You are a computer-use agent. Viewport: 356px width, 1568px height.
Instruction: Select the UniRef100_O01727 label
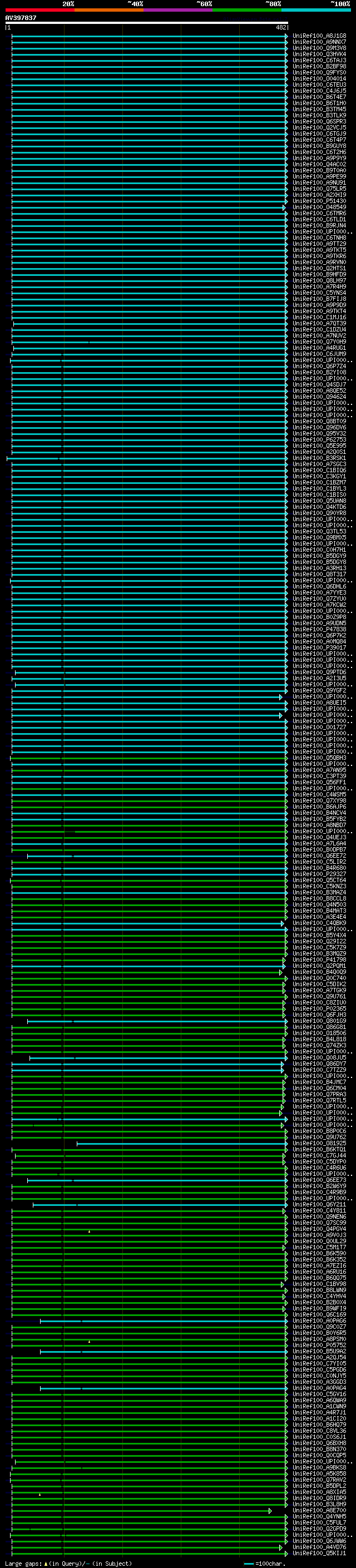coord(319,727)
